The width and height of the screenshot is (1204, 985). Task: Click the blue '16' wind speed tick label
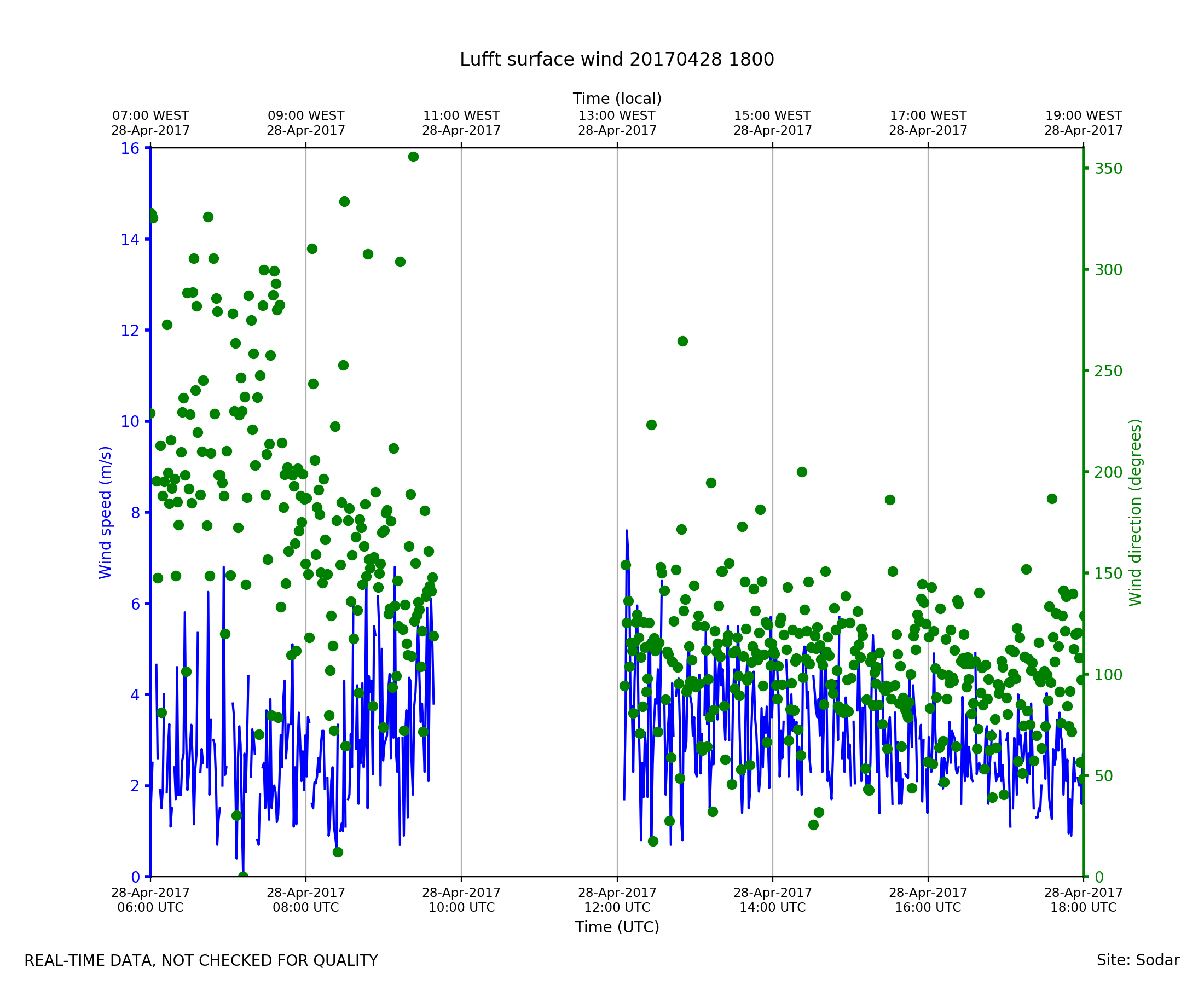pyautogui.click(x=130, y=149)
